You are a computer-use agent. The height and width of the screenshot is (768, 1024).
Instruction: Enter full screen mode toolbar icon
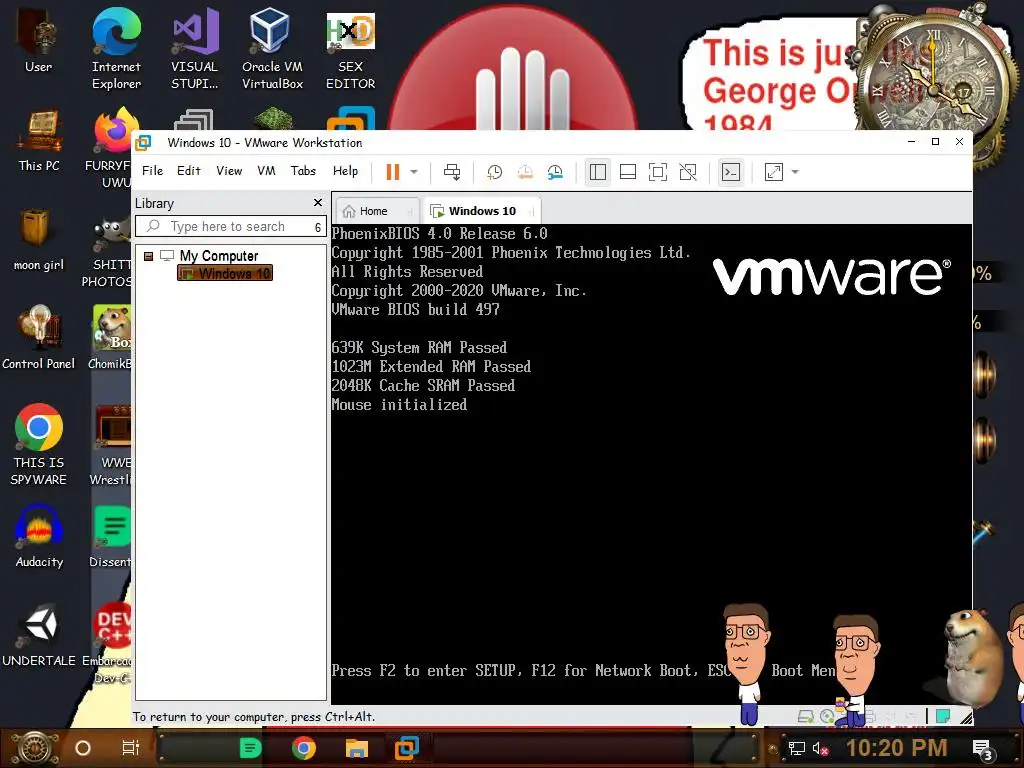click(x=658, y=172)
